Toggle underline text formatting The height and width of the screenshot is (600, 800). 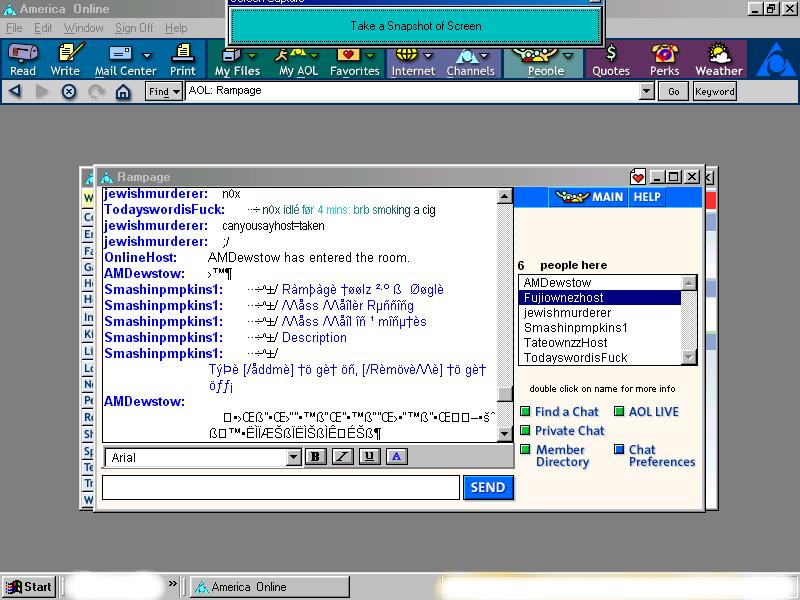point(369,457)
